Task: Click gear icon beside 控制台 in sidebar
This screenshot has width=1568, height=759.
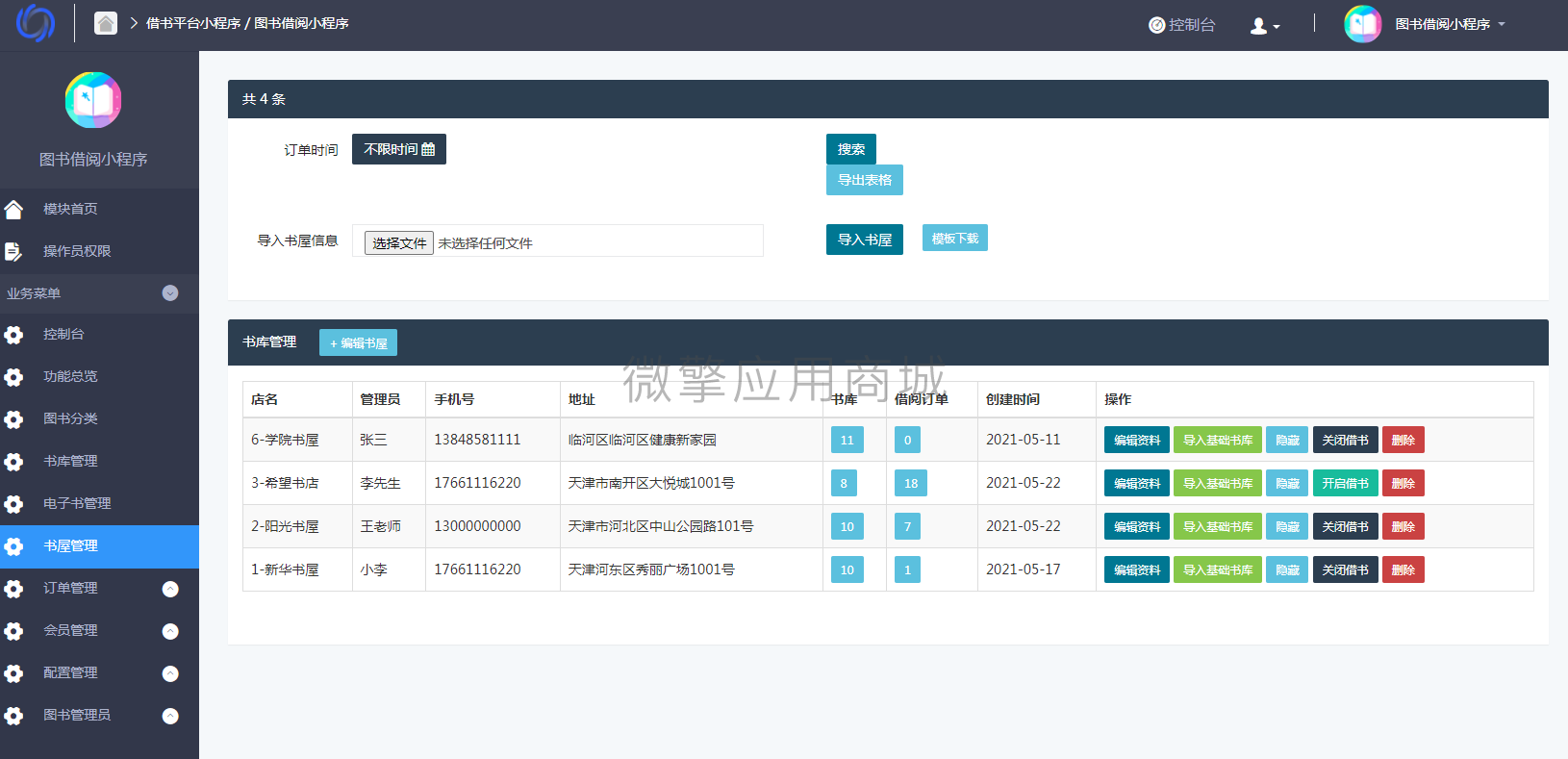Action: 13,335
